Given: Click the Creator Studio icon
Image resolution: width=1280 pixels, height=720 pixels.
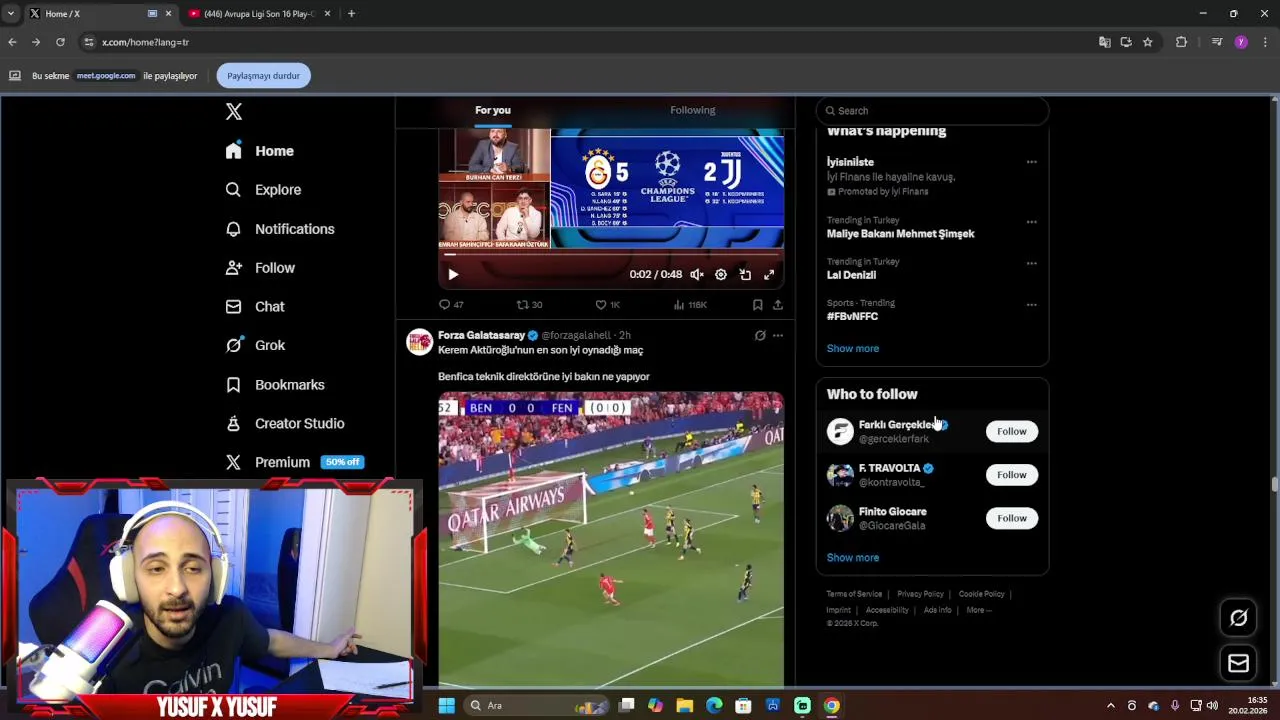Looking at the screenshot, I should (233, 423).
